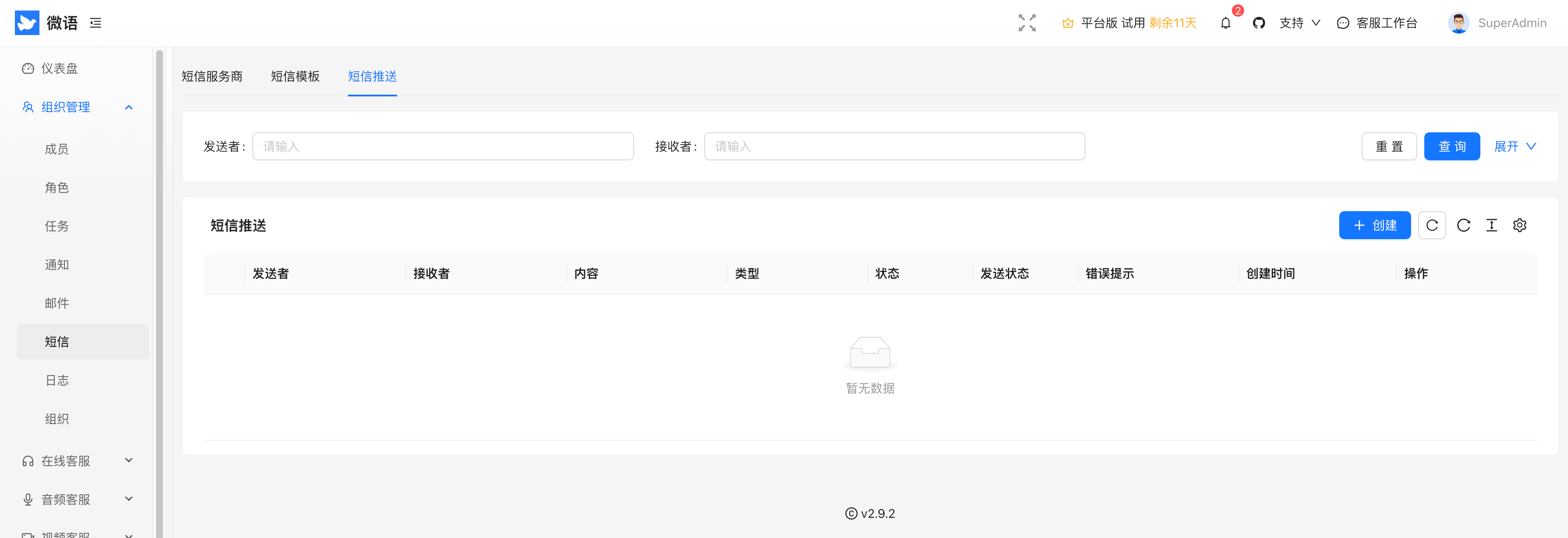
Task: Open 成员 in the sidebar
Action: [83, 149]
